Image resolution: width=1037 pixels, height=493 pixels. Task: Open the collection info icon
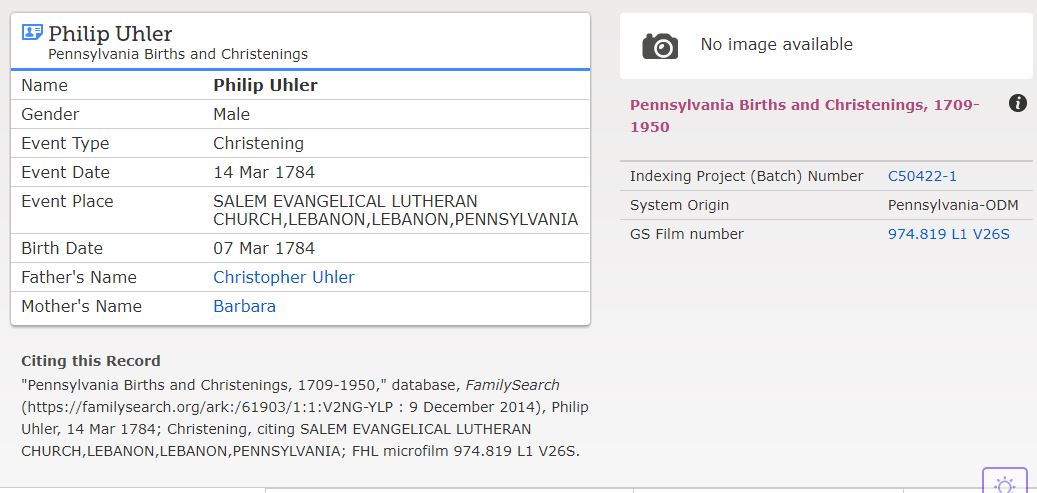tap(1018, 103)
